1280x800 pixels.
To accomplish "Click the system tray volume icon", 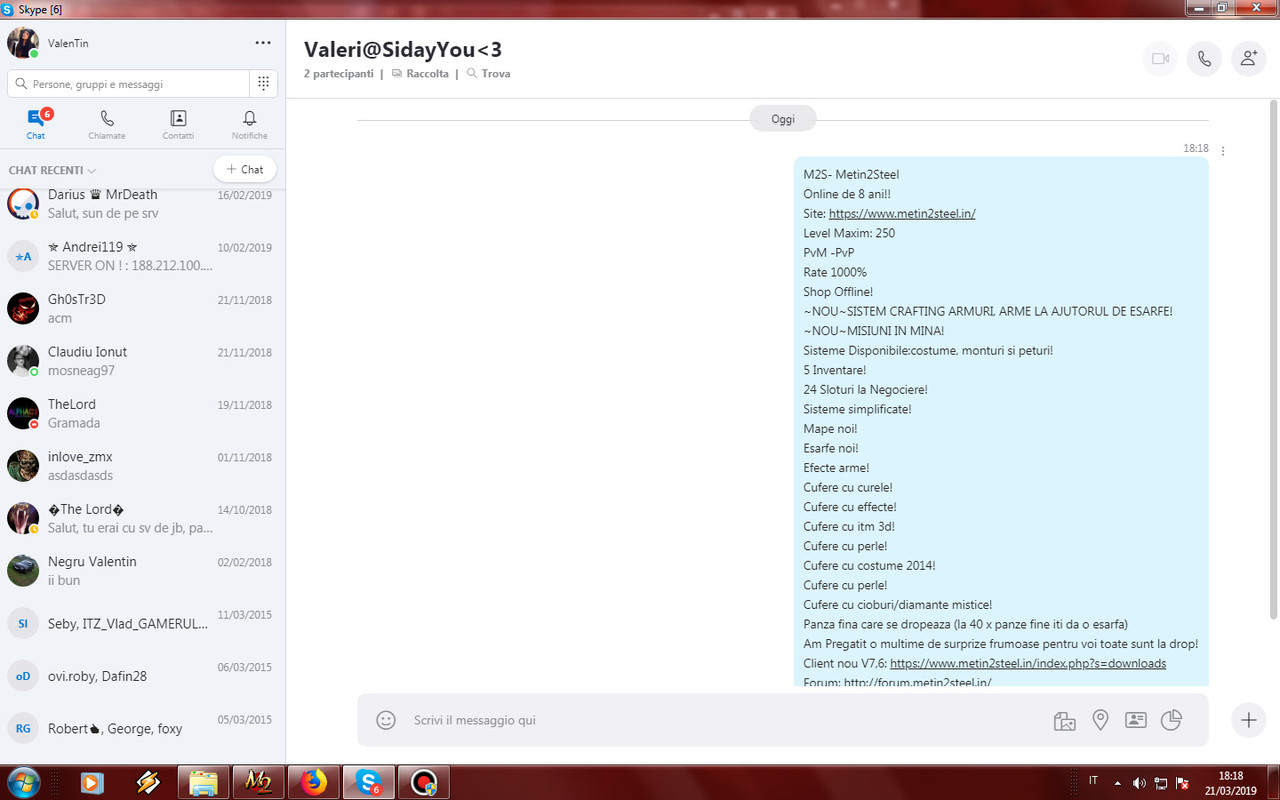I will pyautogui.click(x=1139, y=782).
